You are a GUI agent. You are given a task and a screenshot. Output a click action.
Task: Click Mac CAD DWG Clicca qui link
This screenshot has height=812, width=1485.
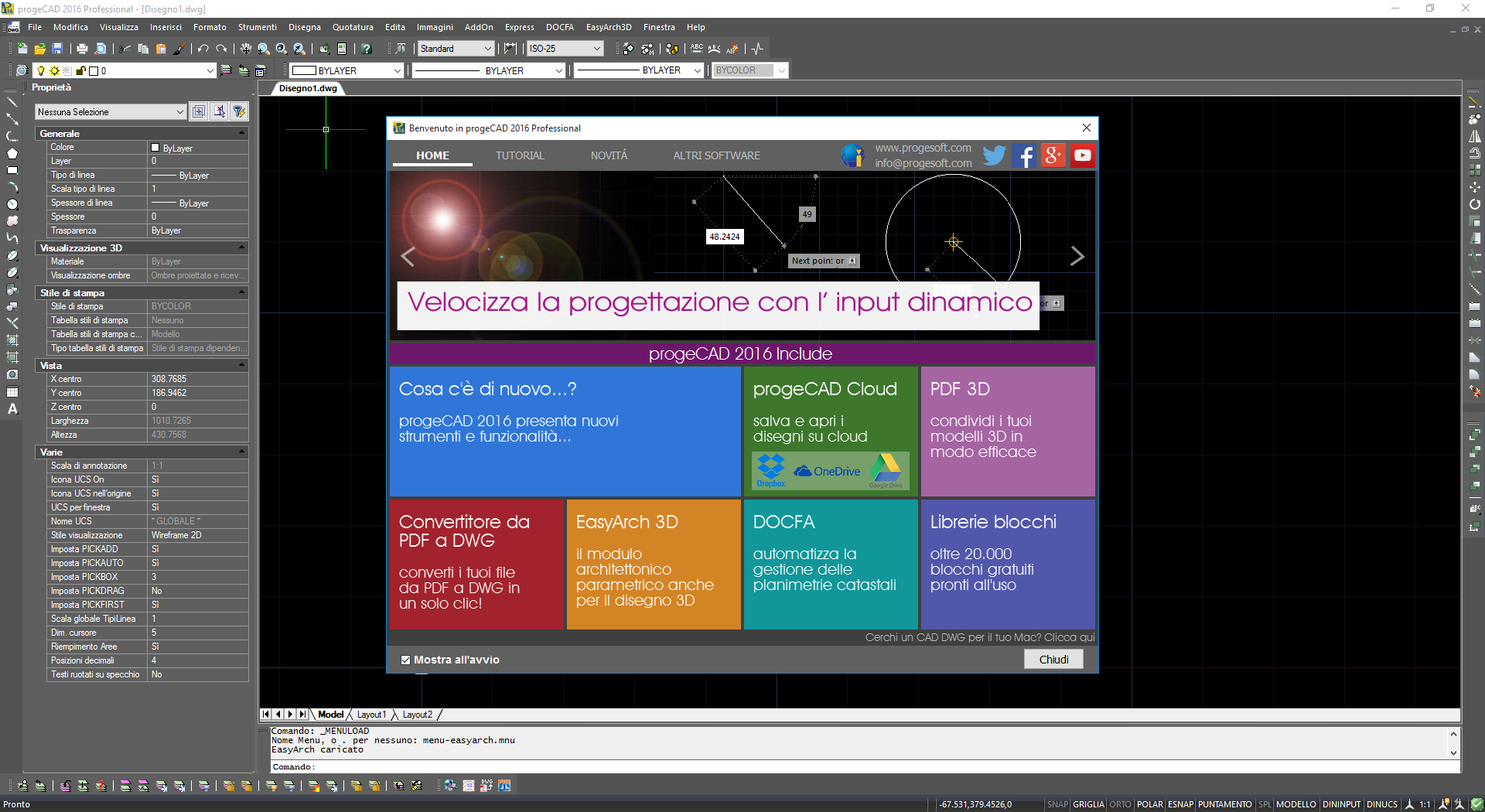(x=980, y=637)
